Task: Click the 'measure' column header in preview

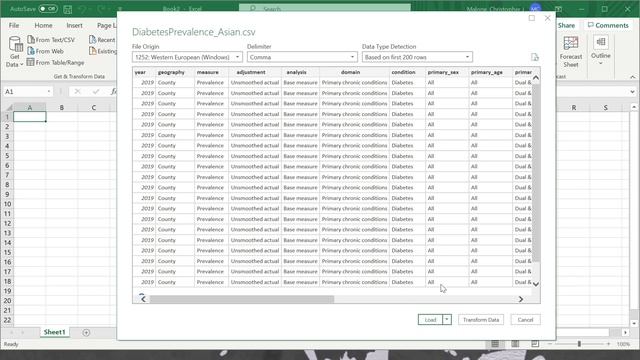Action: pyautogui.click(x=211, y=72)
